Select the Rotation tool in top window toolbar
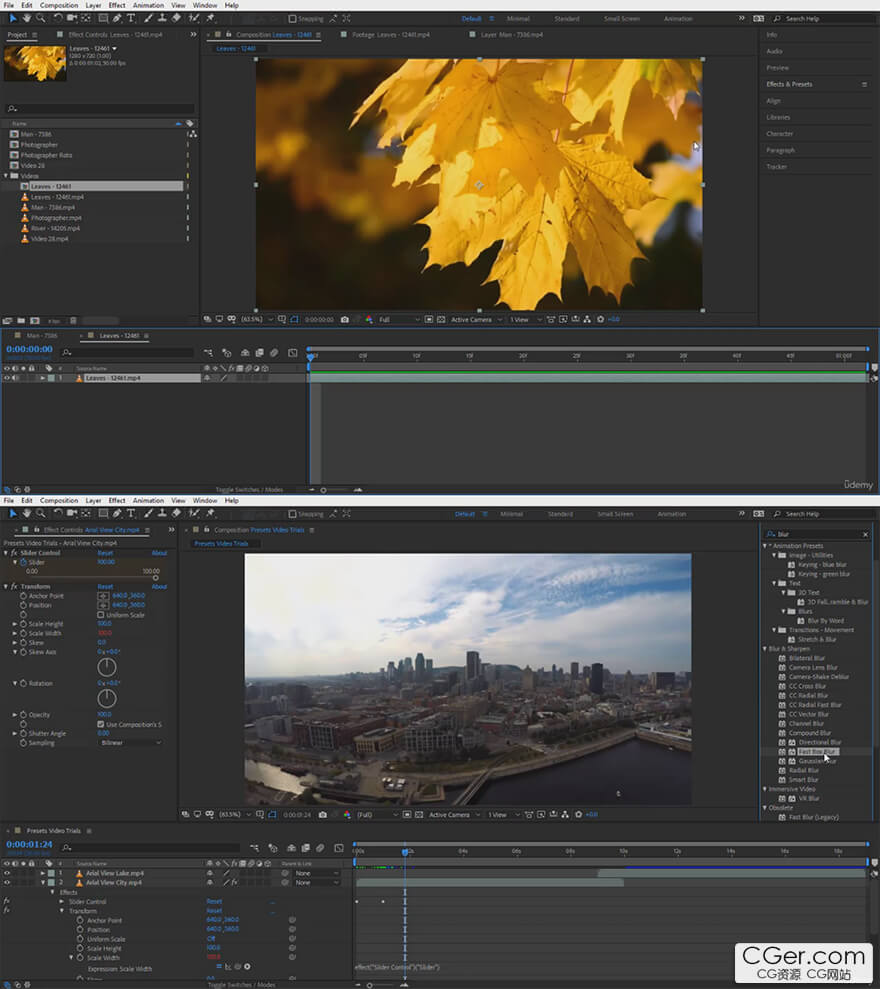880x989 pixels. pyautogui.click(x=57, y=18)
